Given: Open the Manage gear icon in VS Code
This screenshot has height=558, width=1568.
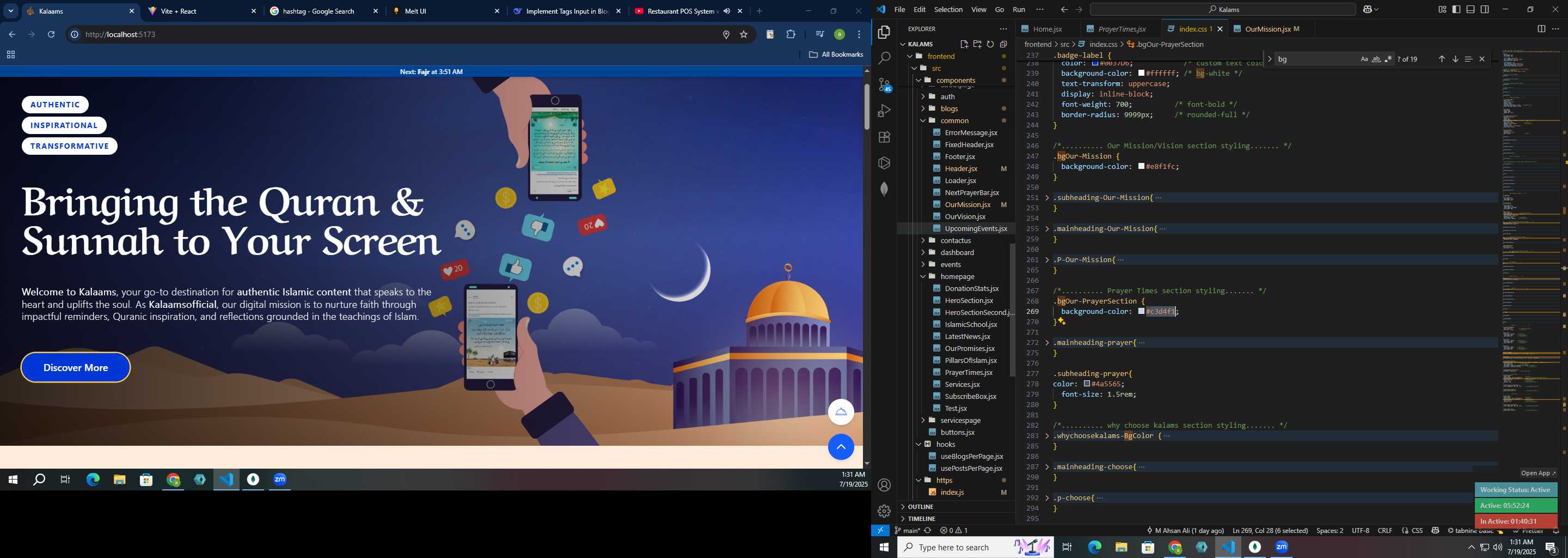Looking at the screenshot, I should click(x=884, y=511).
